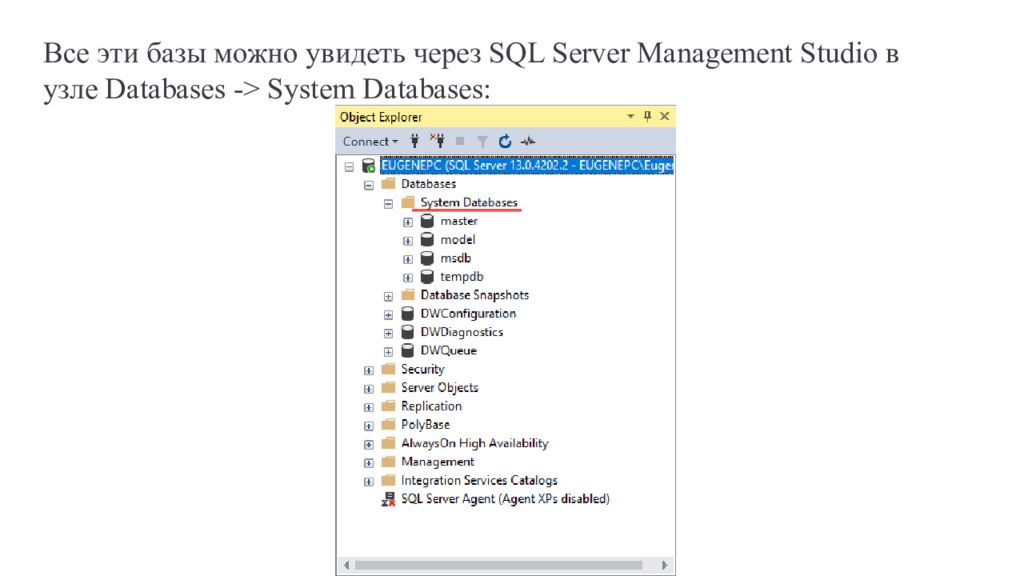Select the master database label
Image resolution: width=1024 pixels, height=576 pixels.
coord(459,221)
